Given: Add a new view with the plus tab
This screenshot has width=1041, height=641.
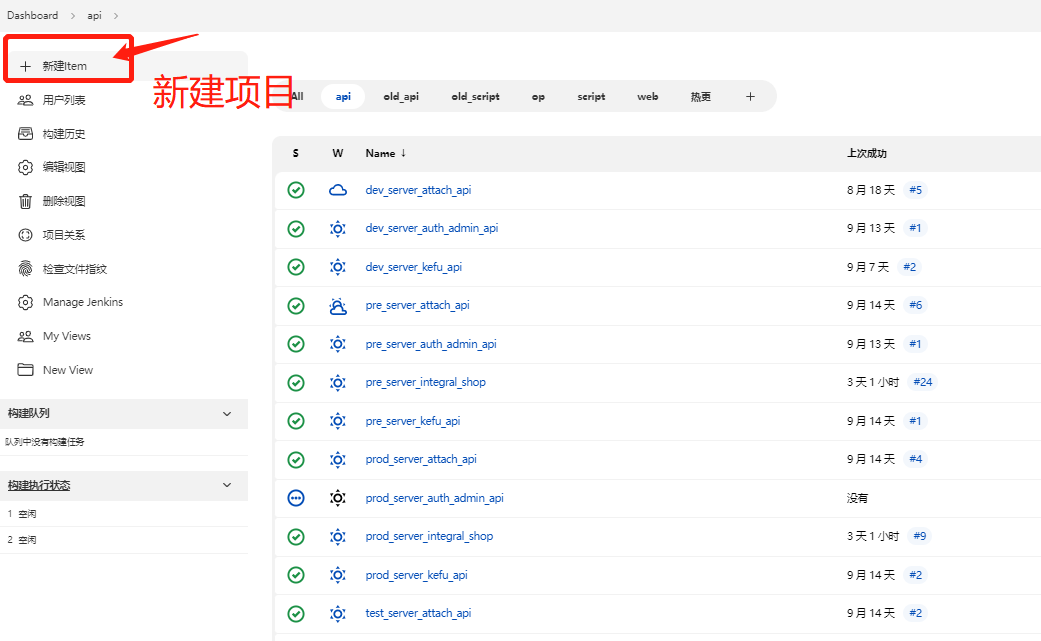Looking at the screenshot, I should click(x=750, y=97).
